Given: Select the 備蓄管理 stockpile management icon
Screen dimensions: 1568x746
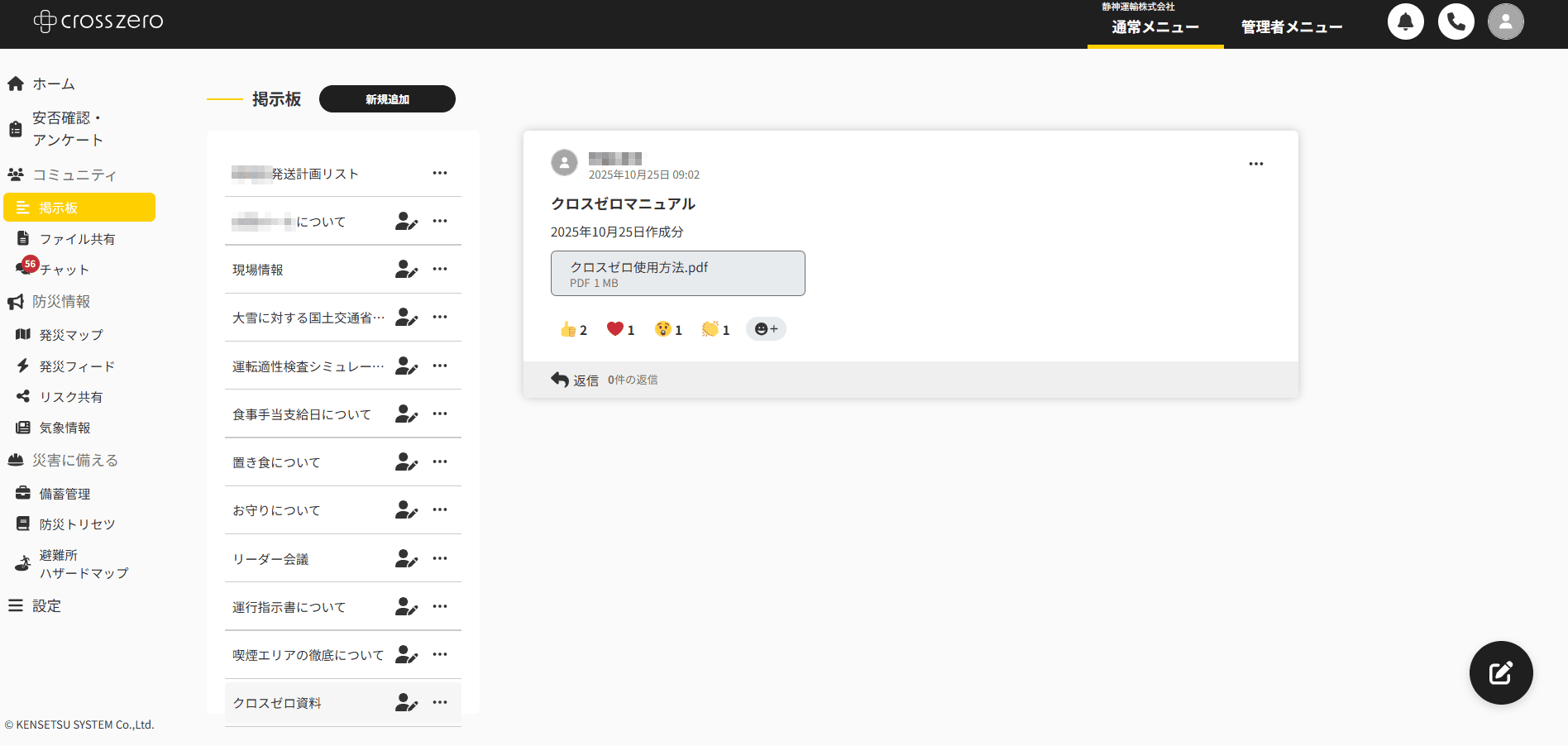Looking at the screenshot, I should 21,493.
